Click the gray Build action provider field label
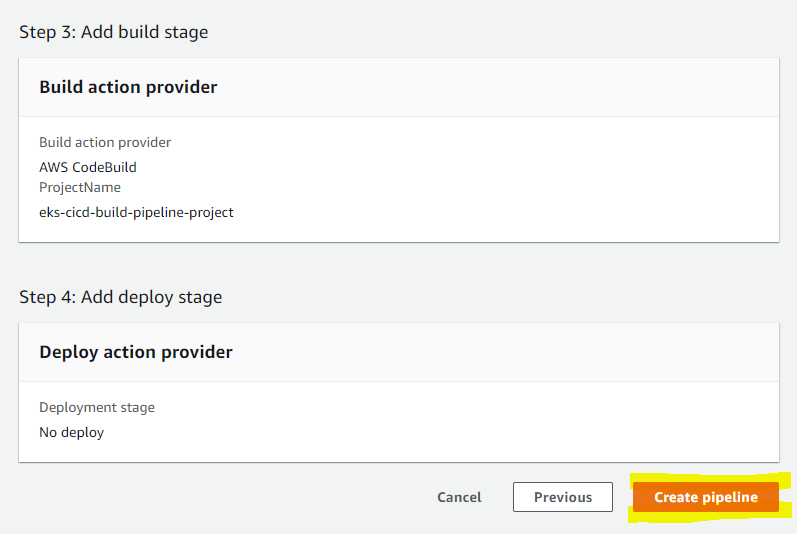This screenshot has width=797, height=534. pyautogui.click(x=105, y=142)
